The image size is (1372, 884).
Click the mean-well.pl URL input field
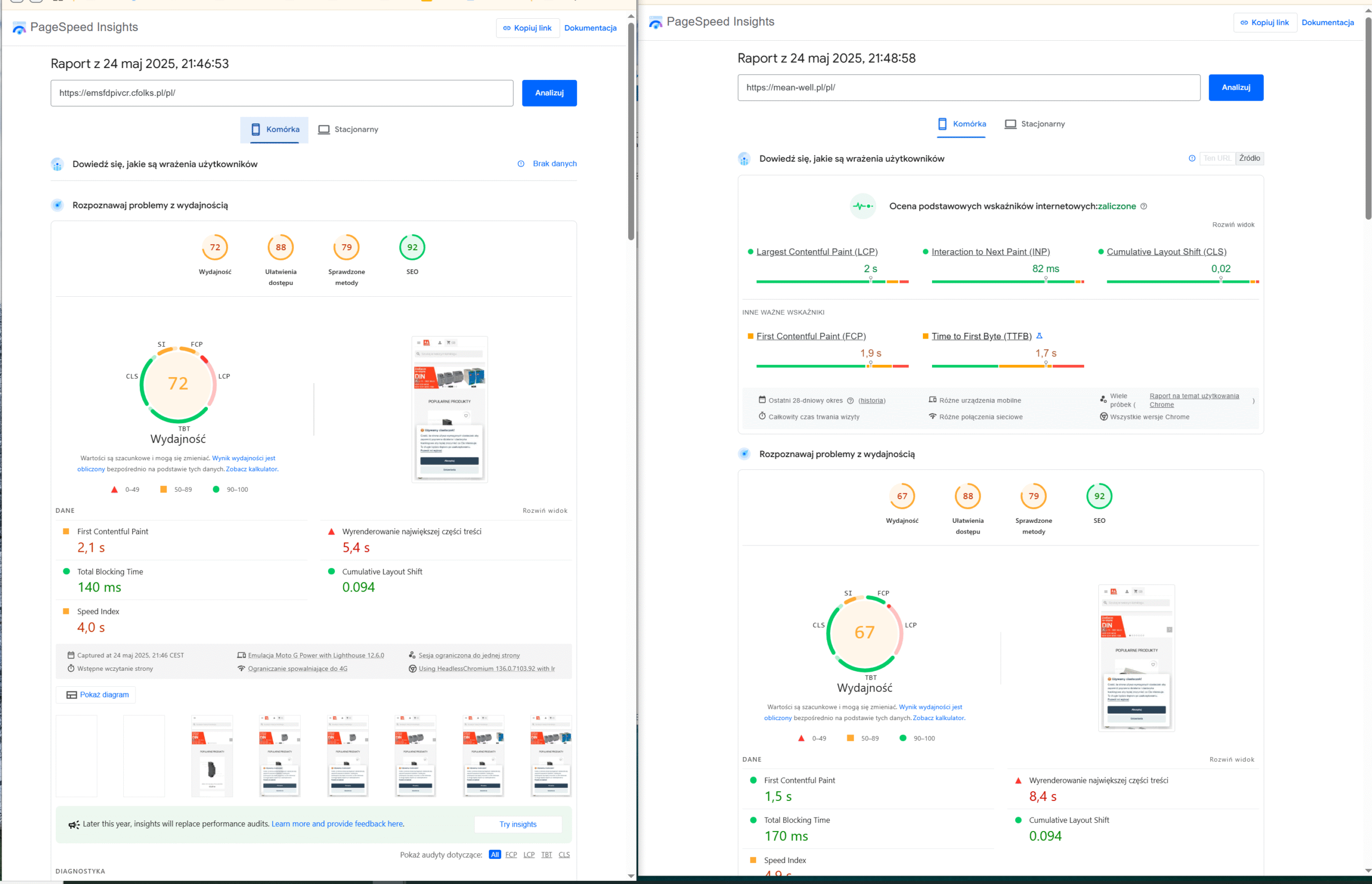click(x=968, y=88)
